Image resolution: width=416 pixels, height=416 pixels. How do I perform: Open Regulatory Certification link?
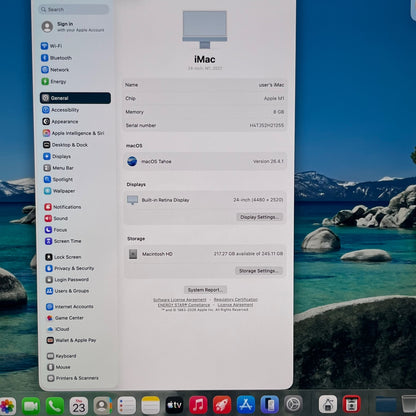click(236, 300)
